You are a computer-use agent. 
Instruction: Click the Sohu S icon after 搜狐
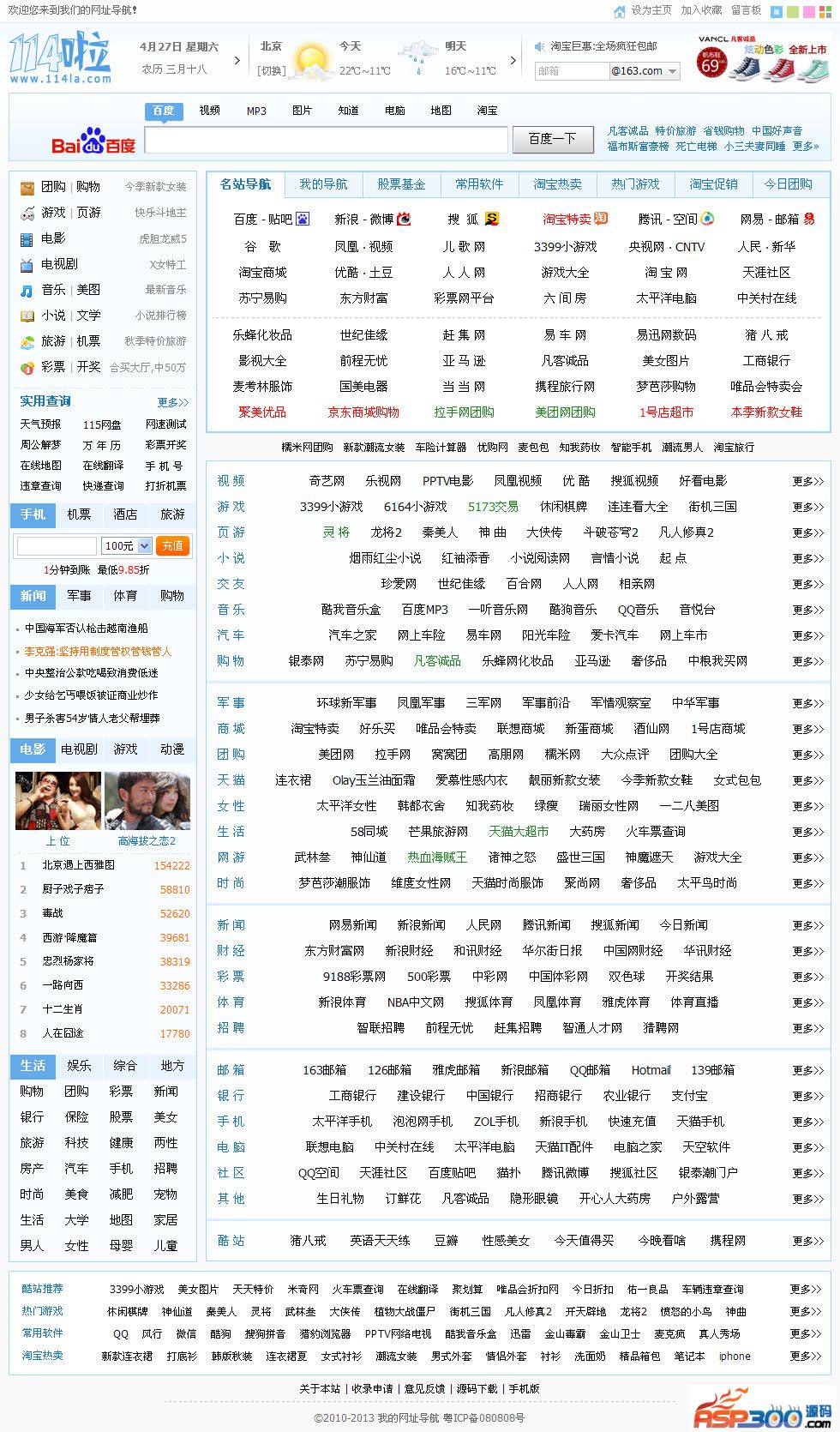(492, 220)
